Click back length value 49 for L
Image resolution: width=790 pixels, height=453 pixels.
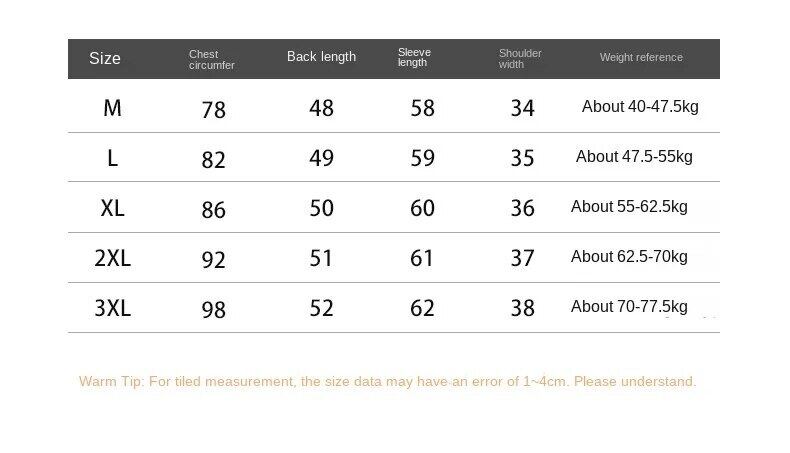click(321, 158)
